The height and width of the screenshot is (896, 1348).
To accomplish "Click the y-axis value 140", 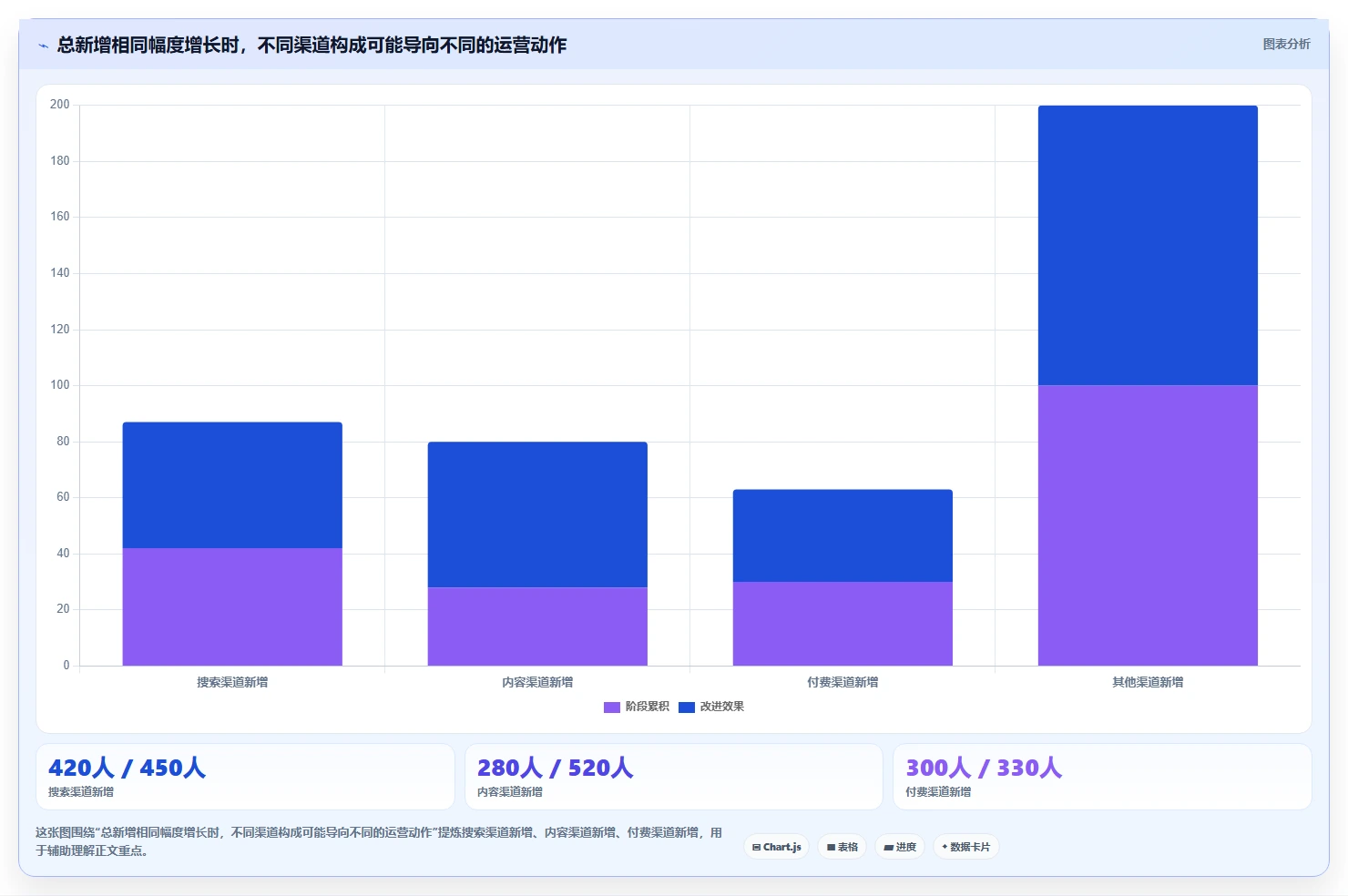I will [x=60, y=273].
